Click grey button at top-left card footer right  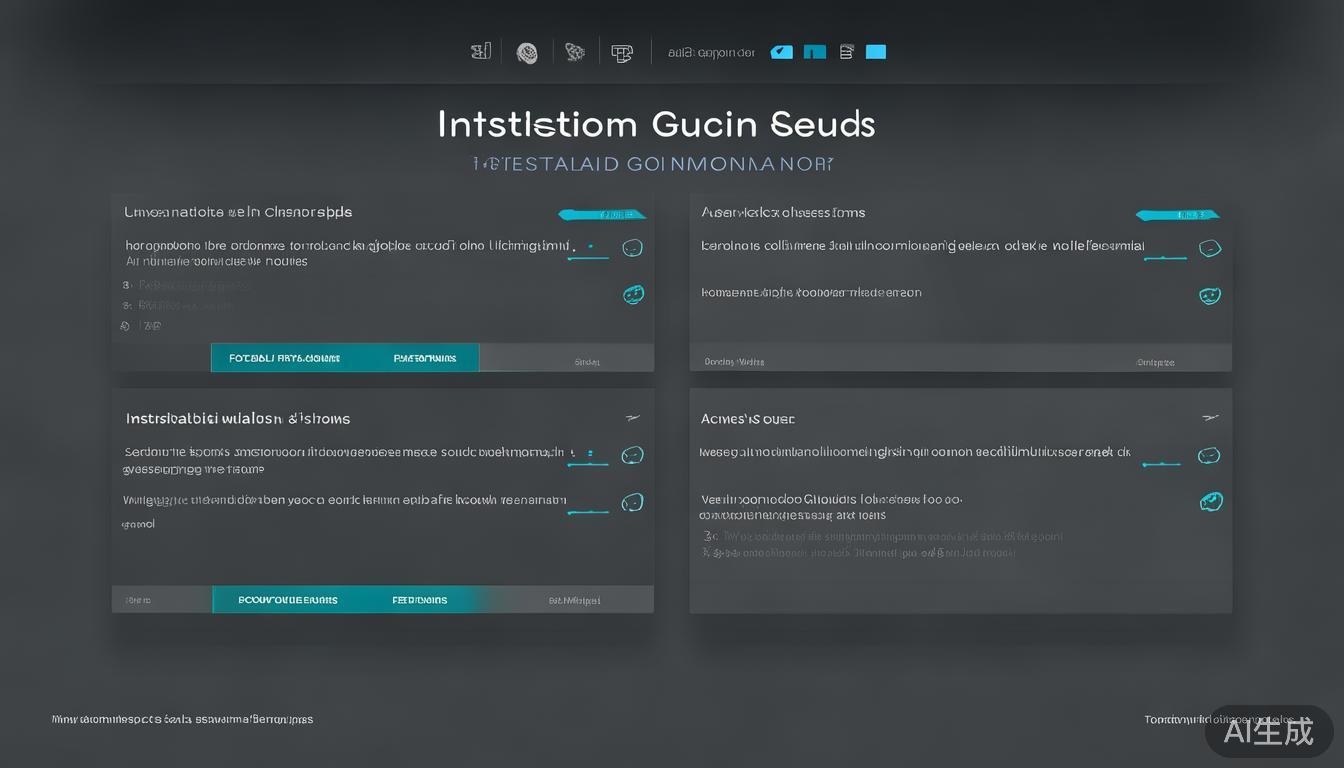587,362
